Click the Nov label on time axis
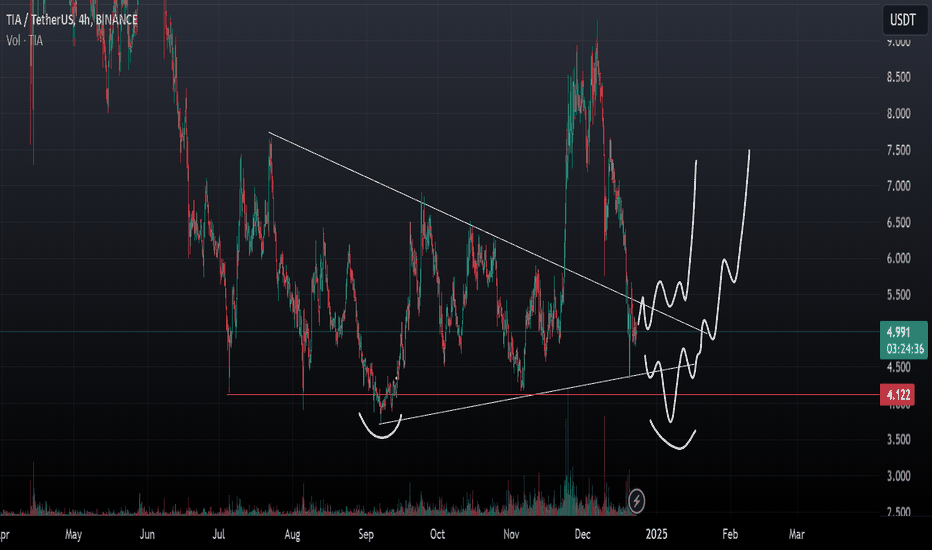 click(x=511, y=534)
